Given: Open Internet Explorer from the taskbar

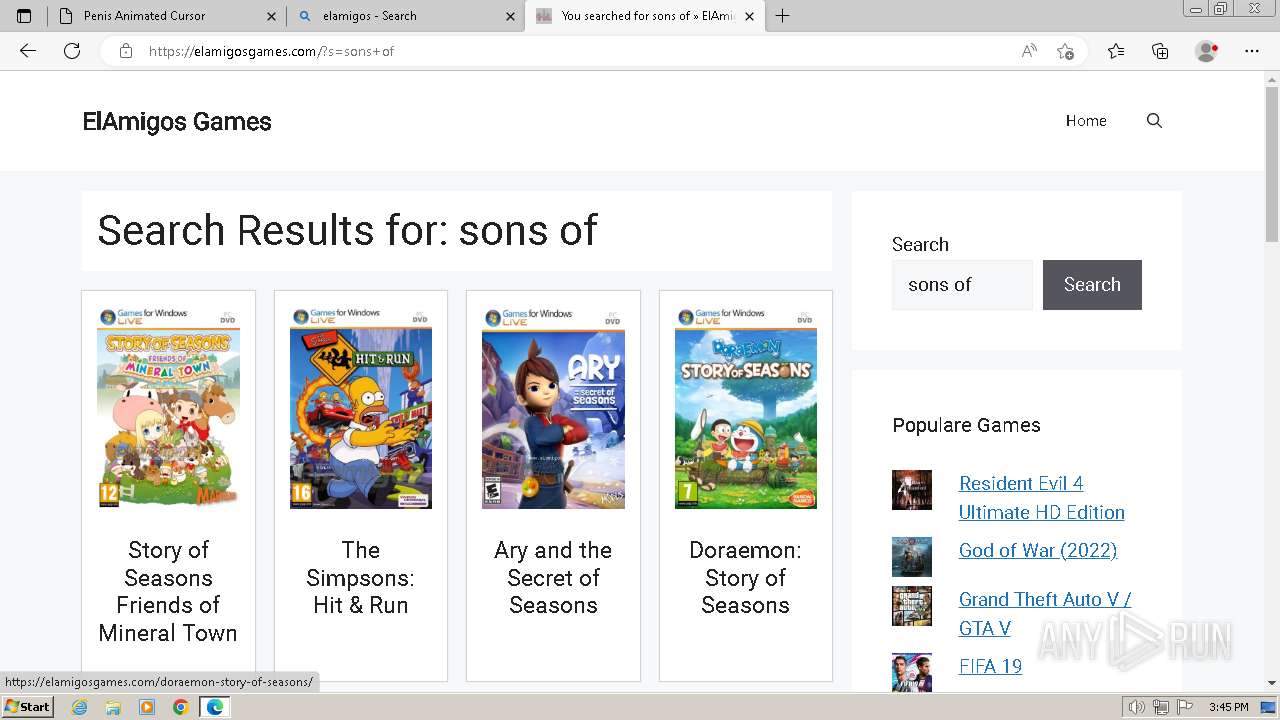Looking at the screenshot, I should [x=80, y=707].
